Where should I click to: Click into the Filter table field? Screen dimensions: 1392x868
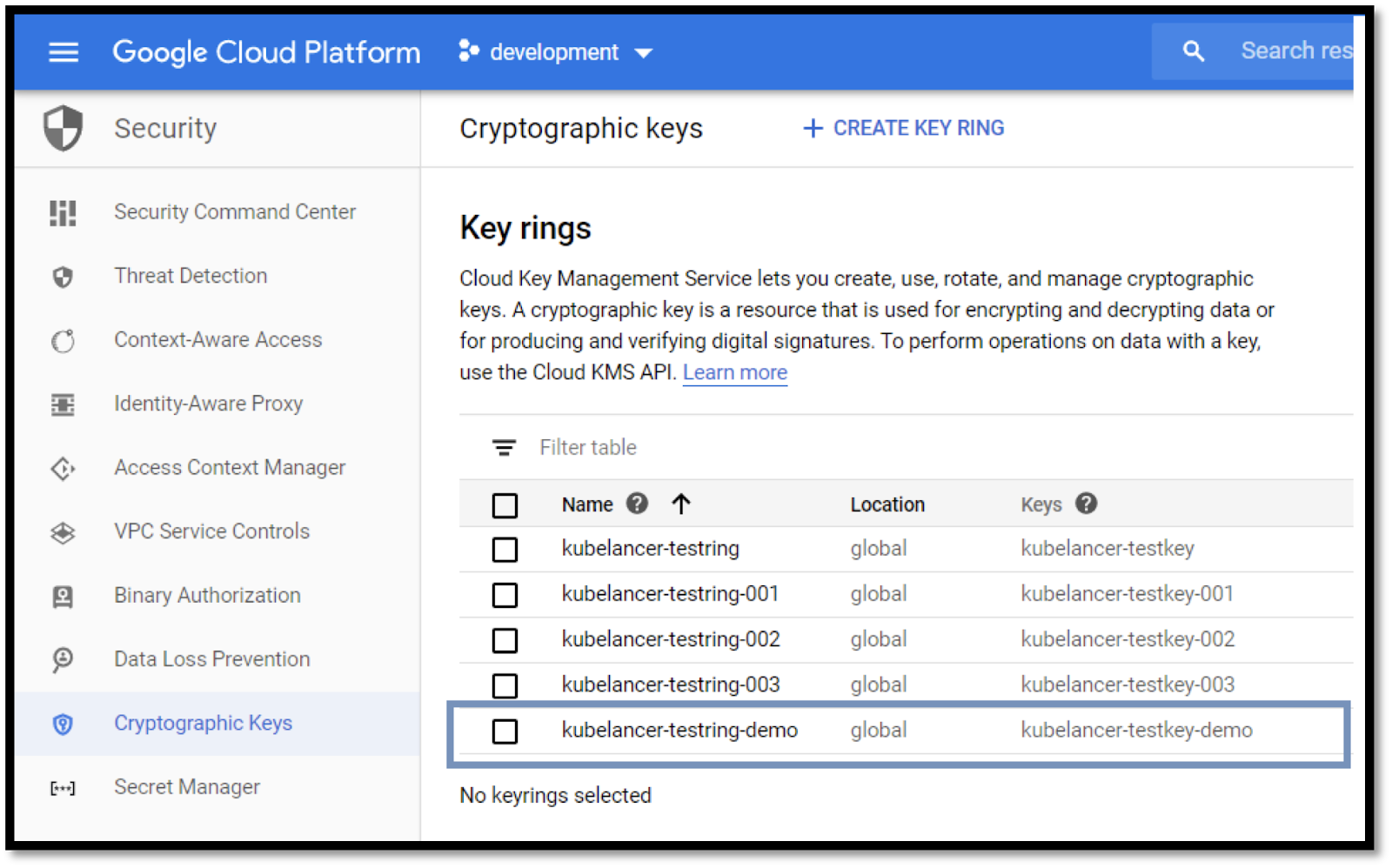[588, 448]
